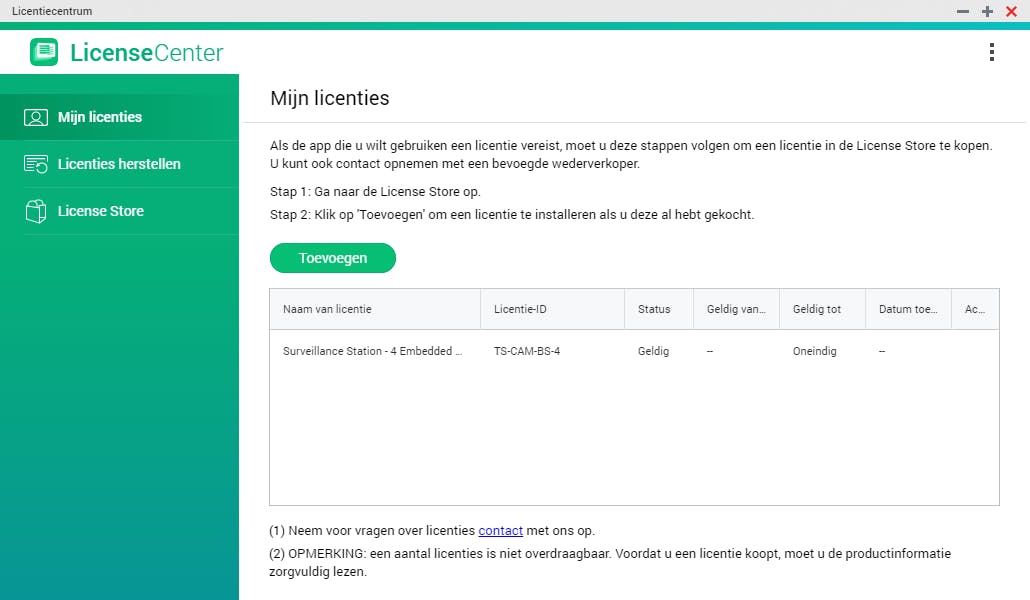
Task: Minimize the Licentiecentrum window
Action: pos(963,11)
